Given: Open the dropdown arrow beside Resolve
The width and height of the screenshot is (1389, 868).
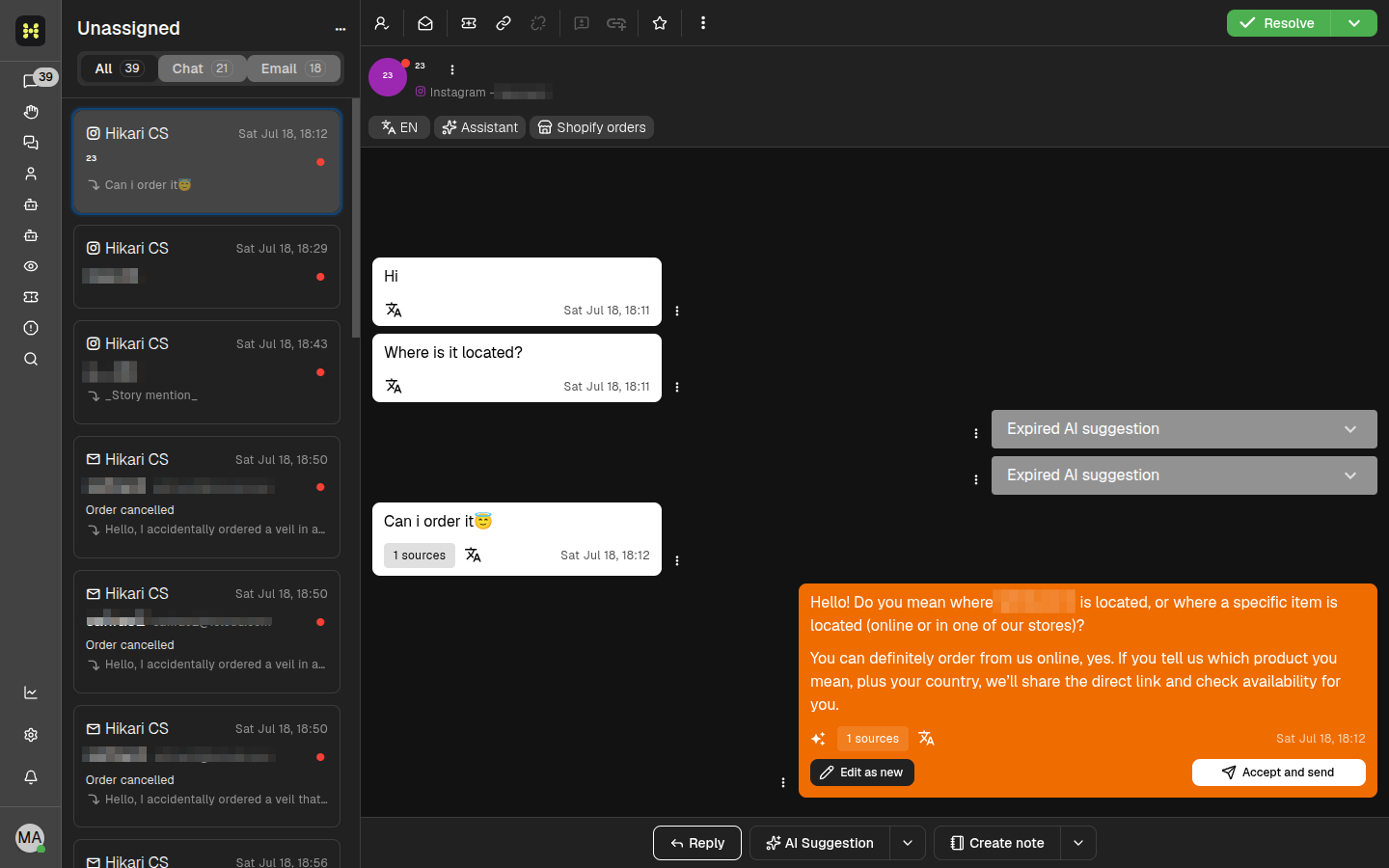Looking at the screenshot, I should pyautogui.click(x=1354, y=23).
